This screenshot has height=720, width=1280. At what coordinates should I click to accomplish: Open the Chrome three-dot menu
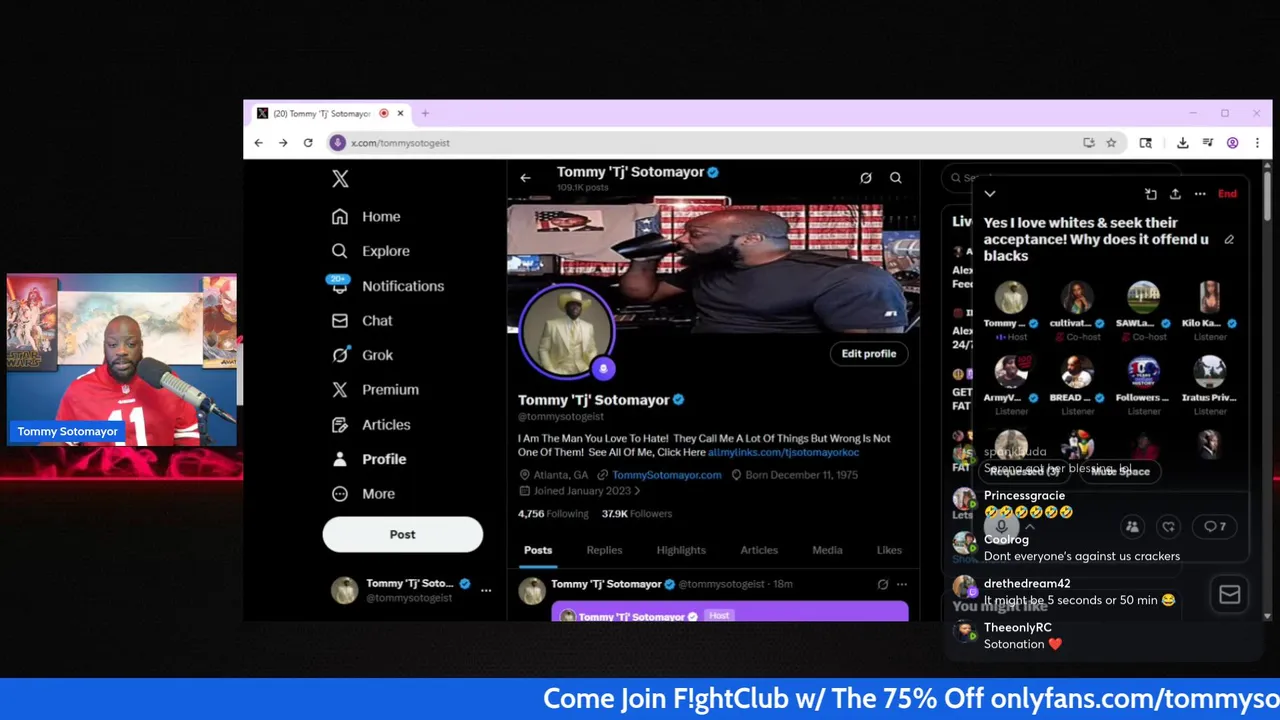[x=1257, y=143]
